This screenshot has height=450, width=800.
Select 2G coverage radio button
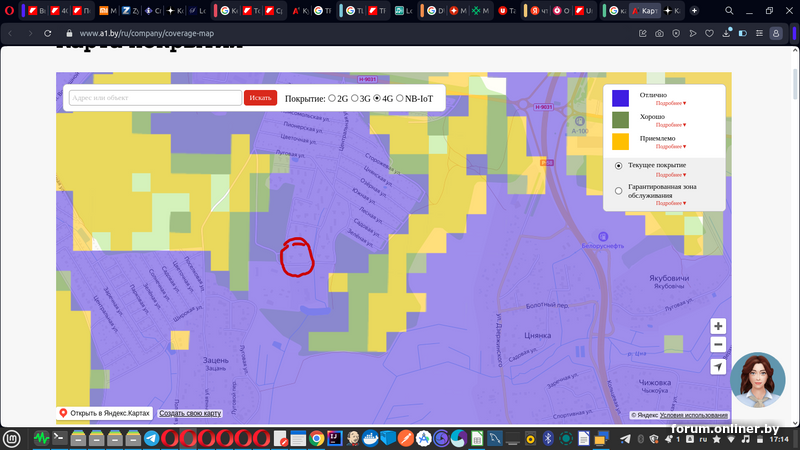tap(332, 98)
